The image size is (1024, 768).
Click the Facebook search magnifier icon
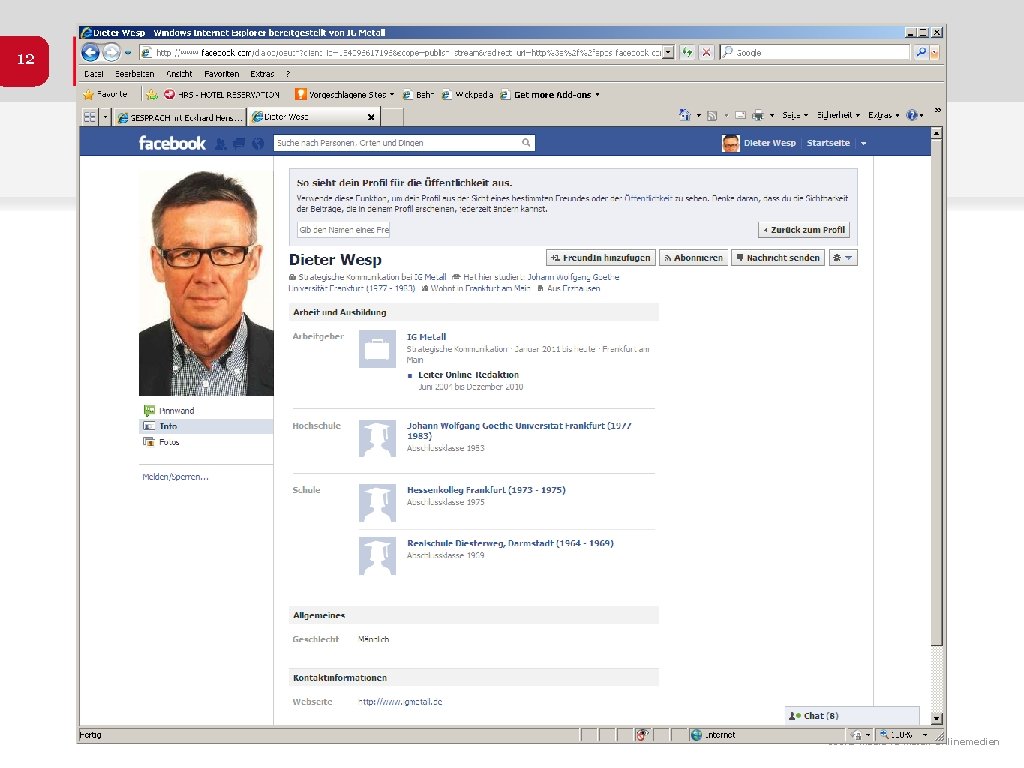526,143
